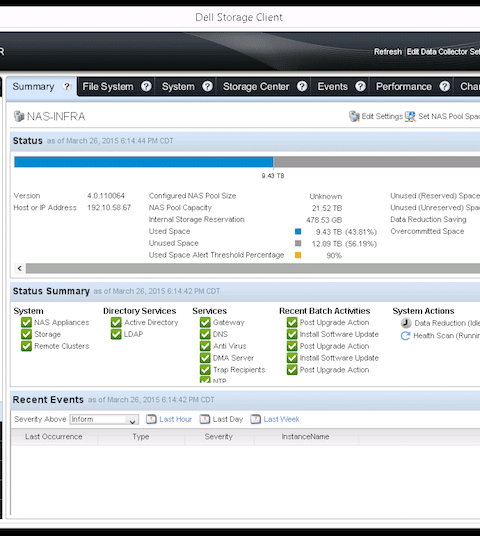The image size is (480, 536).
Task: Click NAS Pool Capacity value 21.52 TB
Action: coord(327,208)
